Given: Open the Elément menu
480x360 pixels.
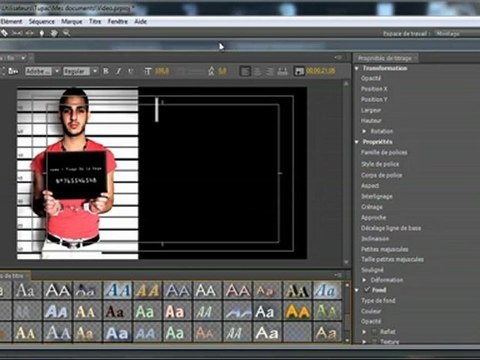Looking at the screenshot, I should pyautogui.click(x=11, y=21).
